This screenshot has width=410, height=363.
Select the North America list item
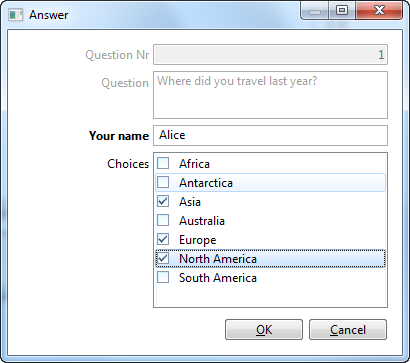tap(270, 259)
